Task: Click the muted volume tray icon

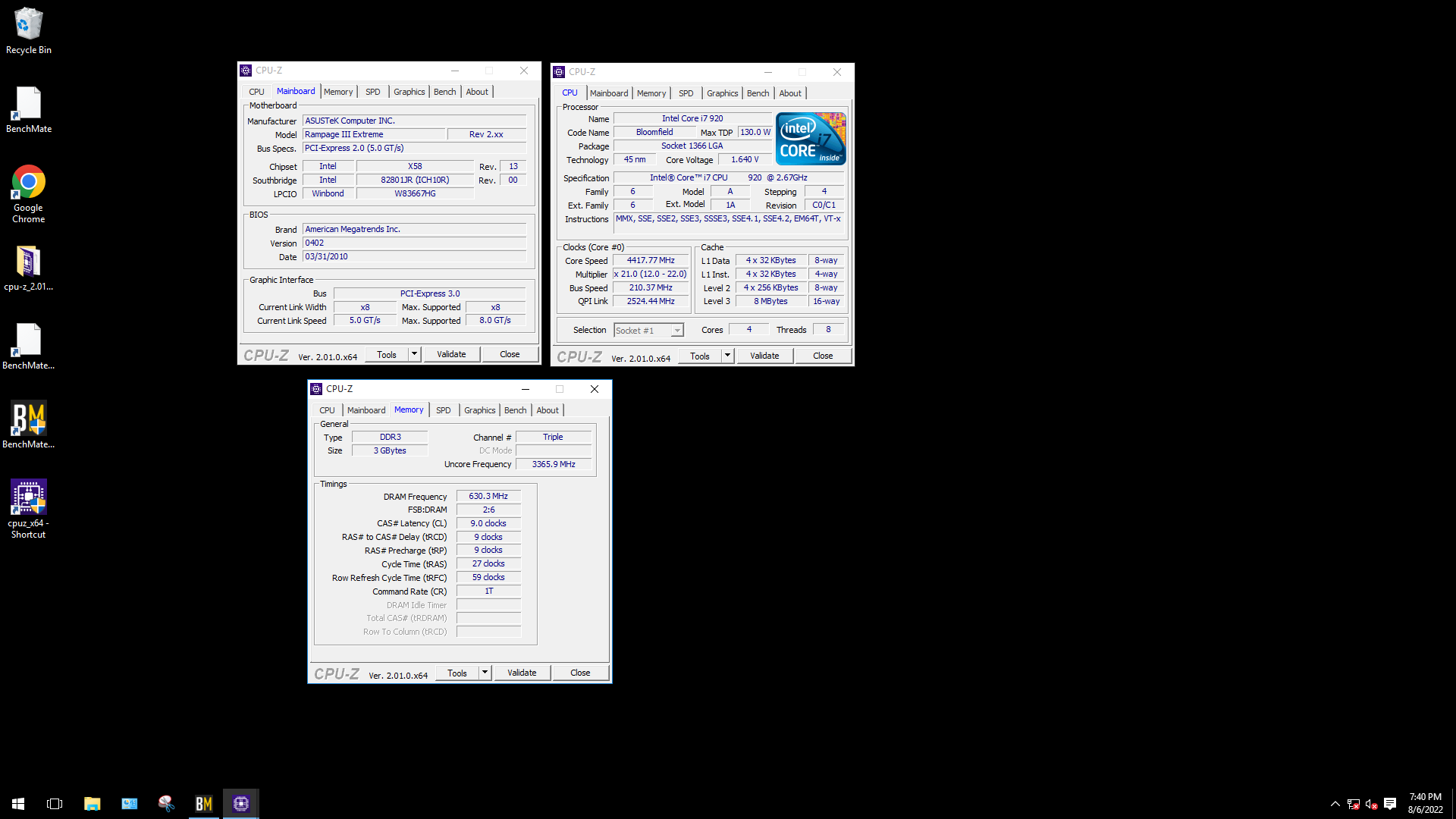Action: click(x=1371, y=804)
